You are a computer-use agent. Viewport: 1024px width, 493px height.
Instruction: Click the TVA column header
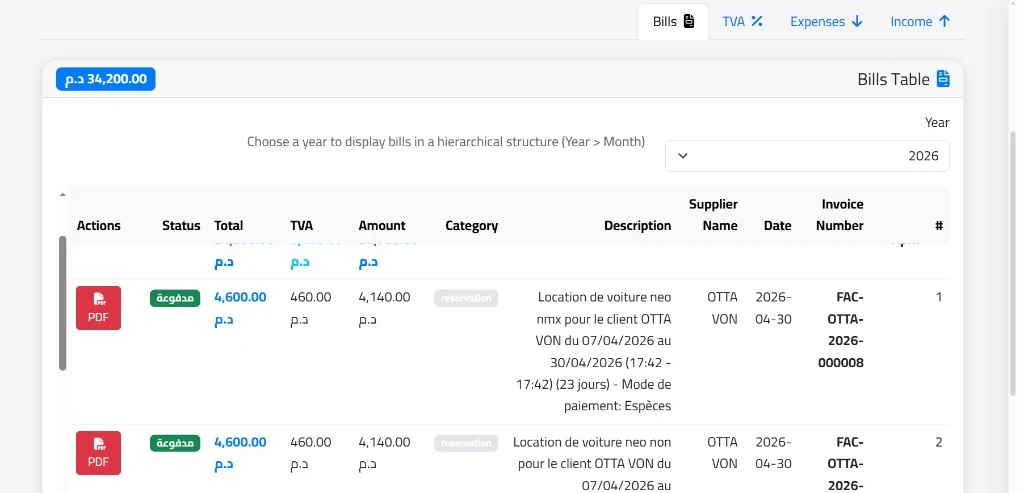[x=302, y=225]
